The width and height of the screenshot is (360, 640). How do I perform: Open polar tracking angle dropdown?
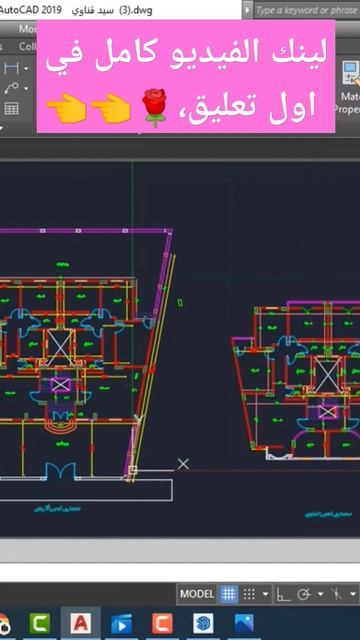coord(320,594)
